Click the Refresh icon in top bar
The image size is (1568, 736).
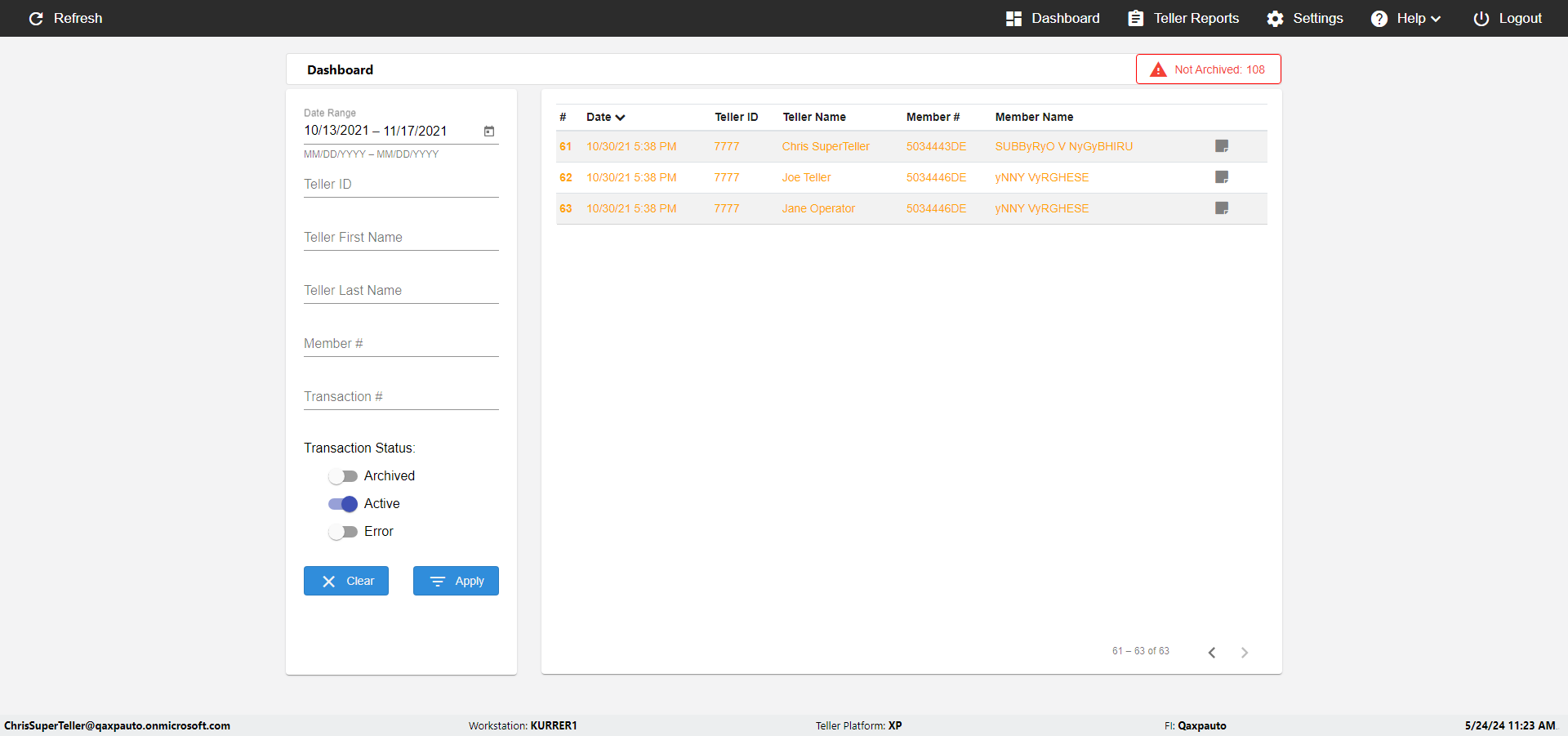coord(36,18)
